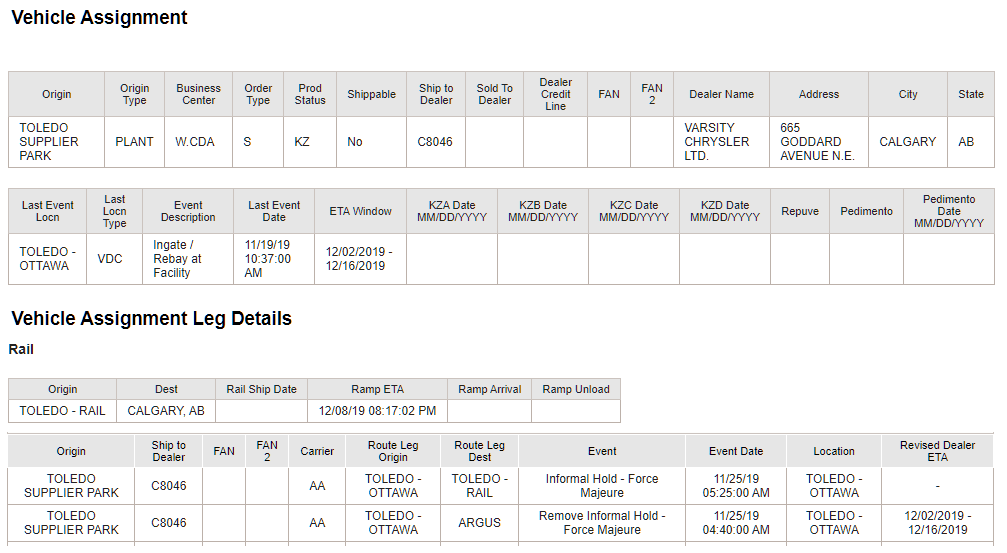Select the Ship to Dealer C8046 cell

[435, 142]
